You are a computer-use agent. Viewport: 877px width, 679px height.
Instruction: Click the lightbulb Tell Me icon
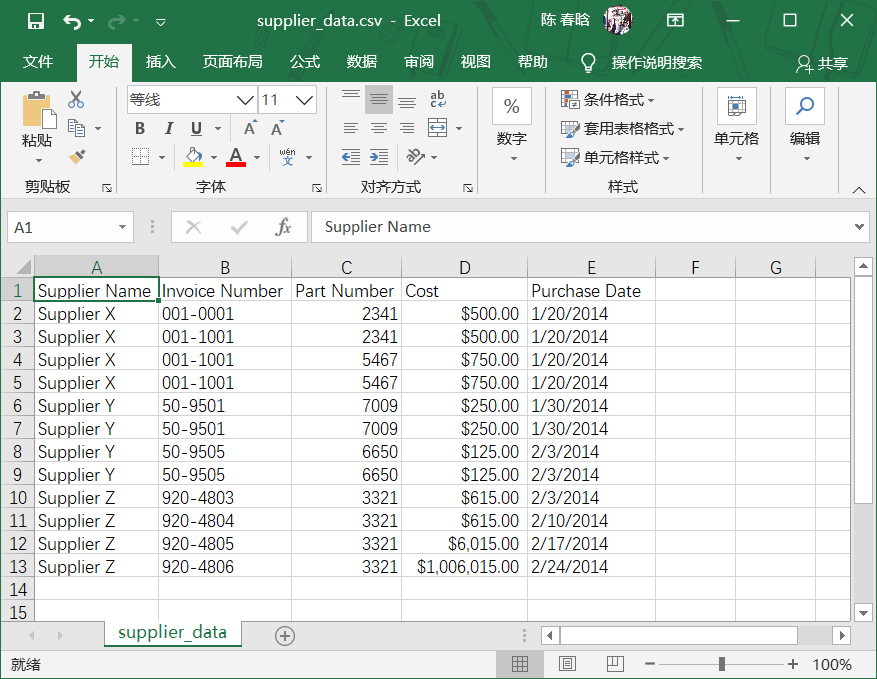588,63
